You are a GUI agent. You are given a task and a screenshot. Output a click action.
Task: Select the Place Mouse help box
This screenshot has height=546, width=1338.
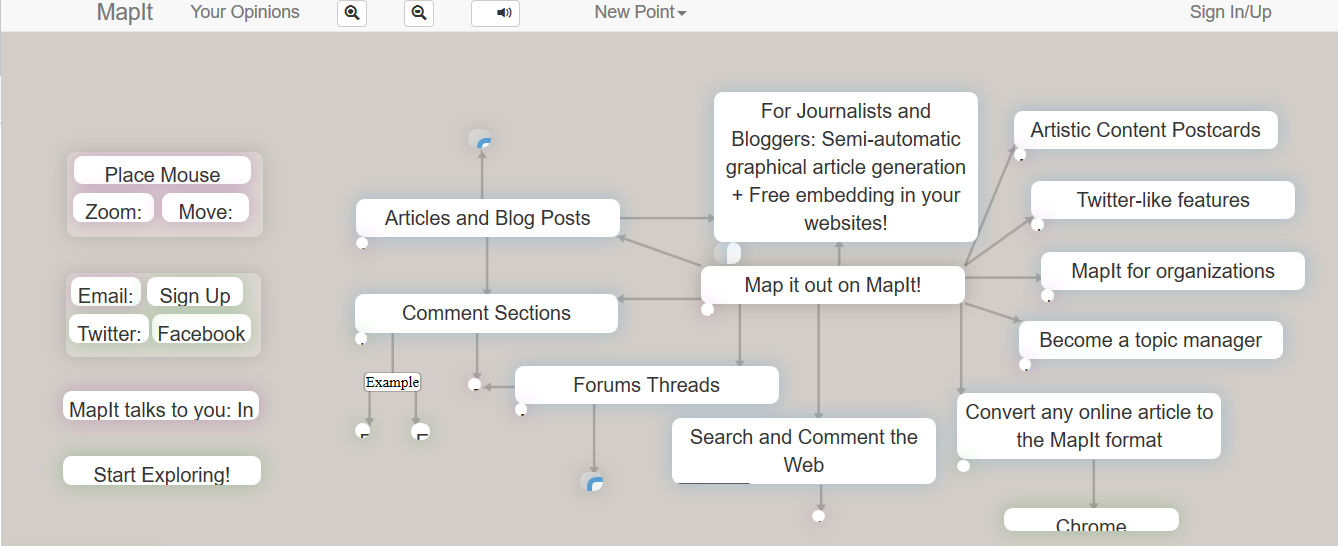point(163,171)
